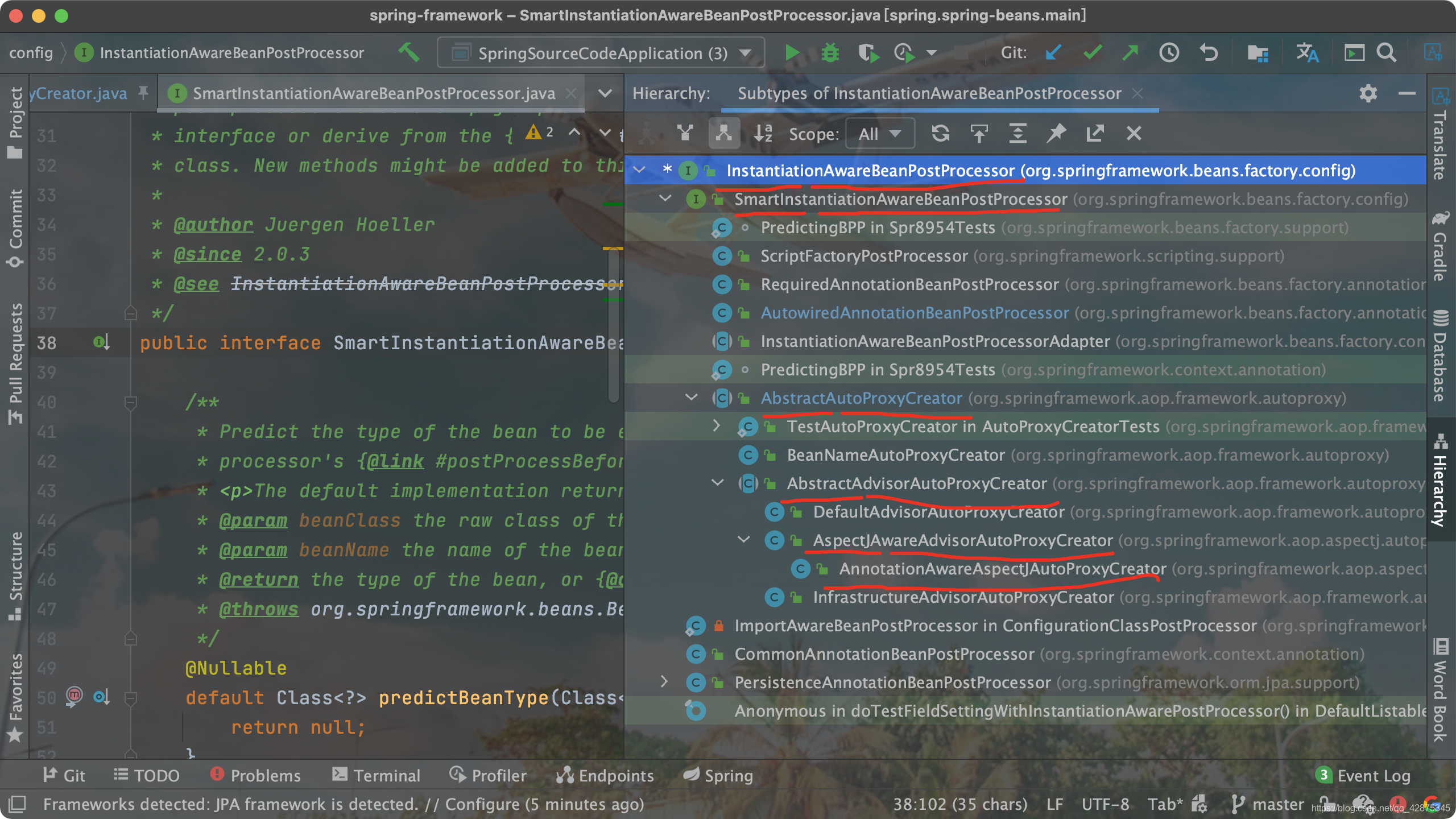
Task: Toggle alphabetical sort in hierarchy
Action: [x=762, y=134]
